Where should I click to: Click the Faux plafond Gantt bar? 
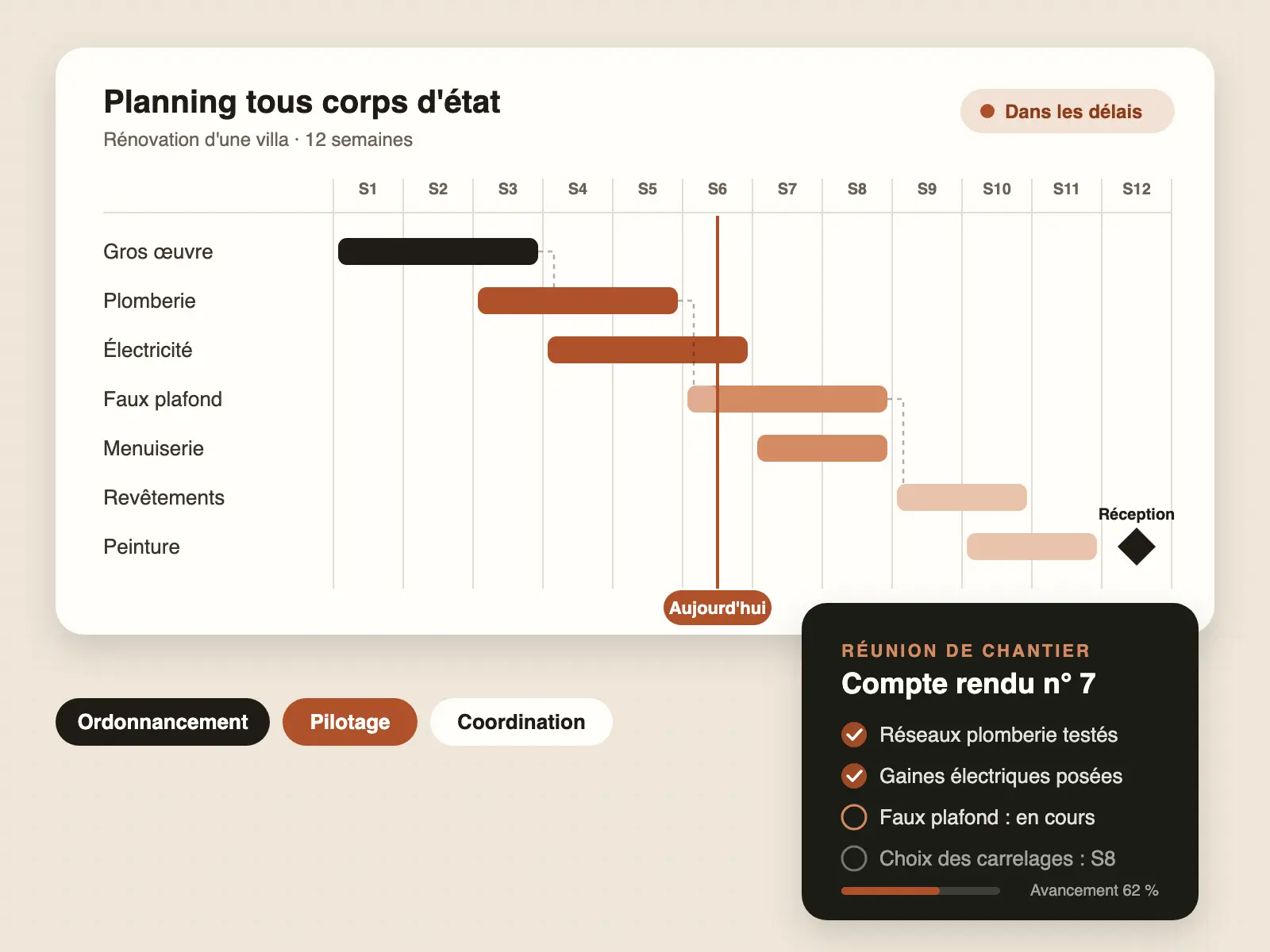pos(787,399)
